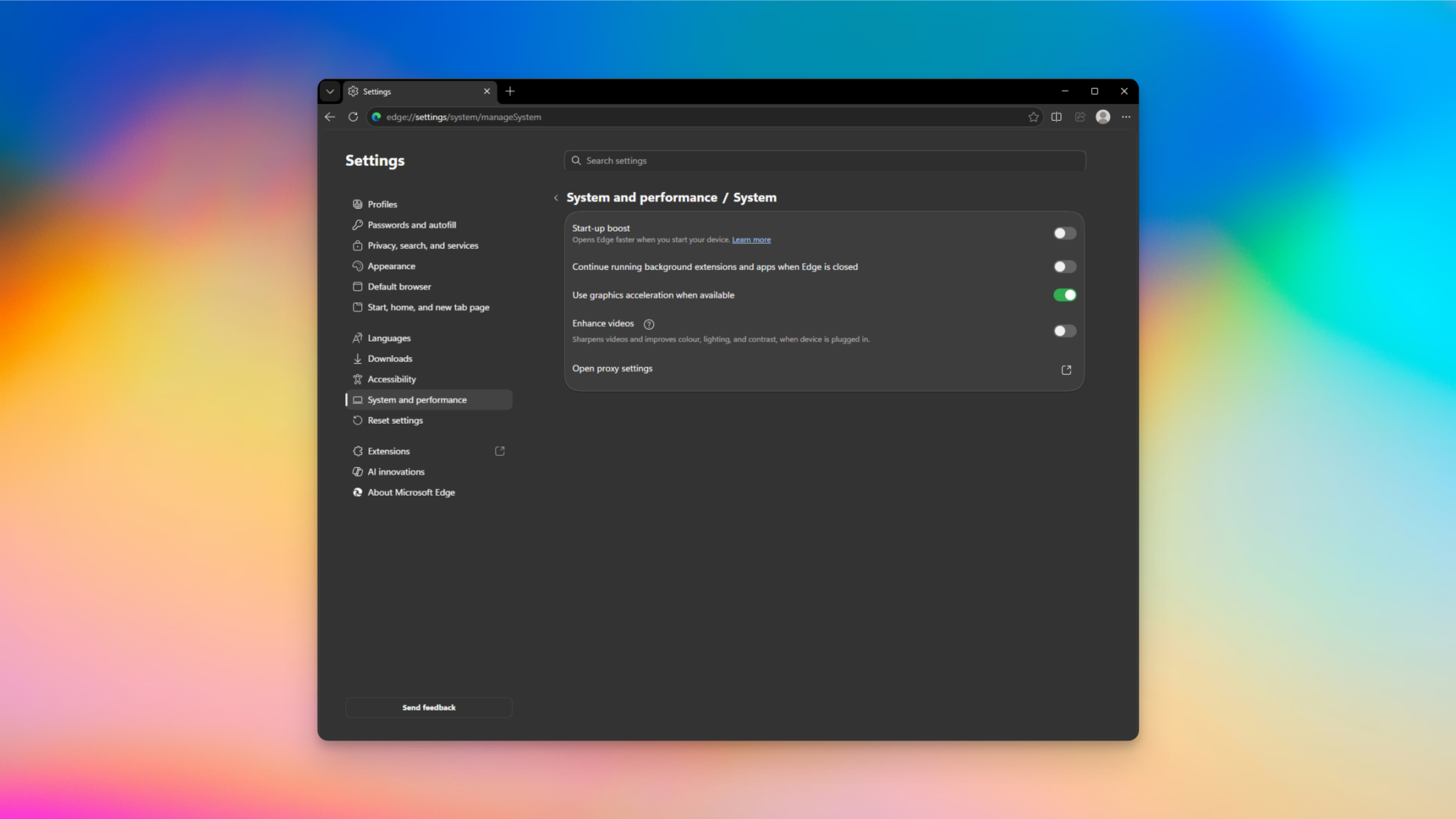Toggle background extensions and apps switch
1456x819 pixels.
[x=1064, y=267]
